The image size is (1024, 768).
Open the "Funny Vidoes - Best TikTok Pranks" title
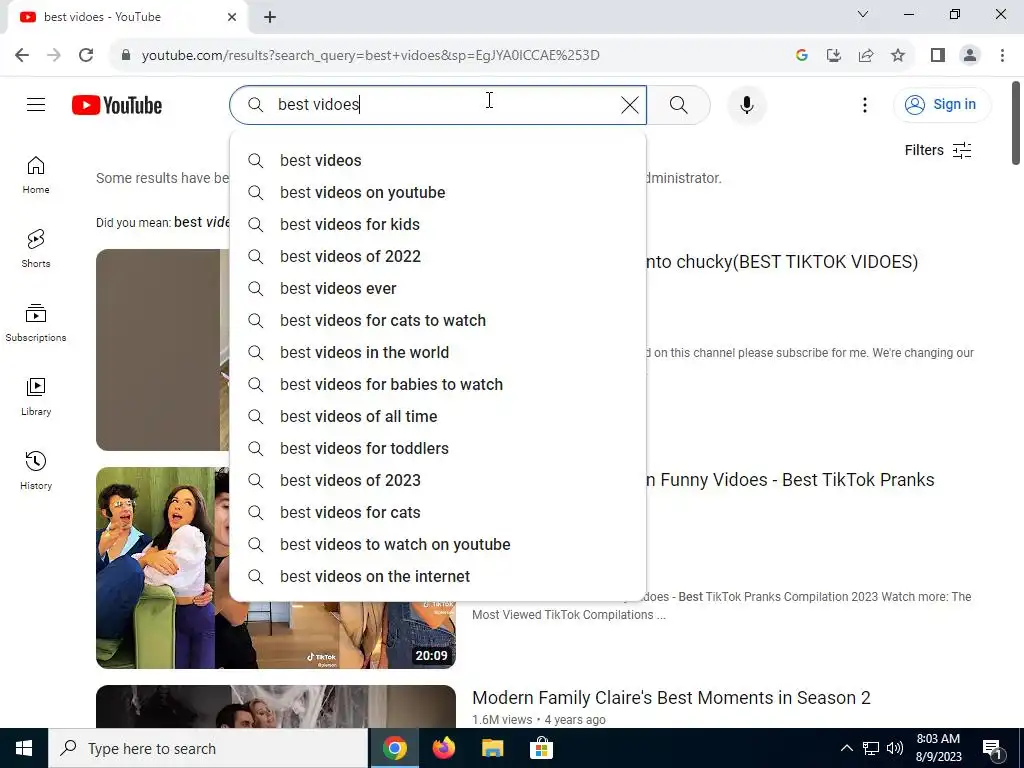[790, 480]
